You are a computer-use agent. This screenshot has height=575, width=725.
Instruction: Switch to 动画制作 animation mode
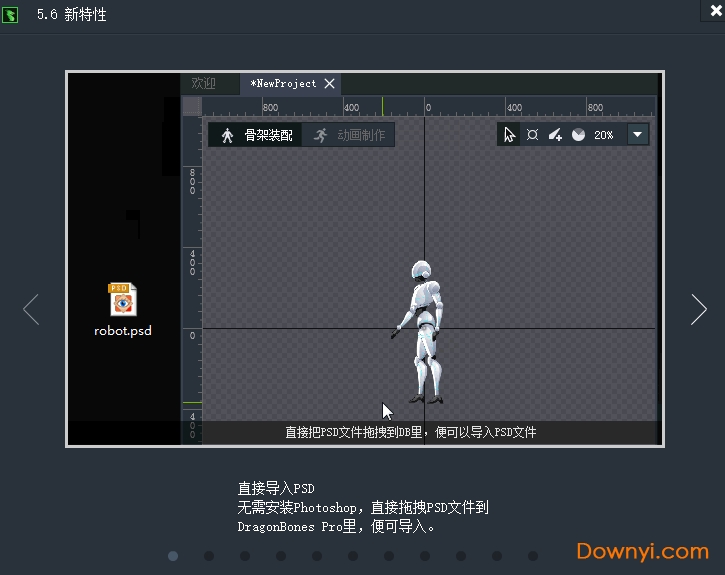tap(348, 135)
